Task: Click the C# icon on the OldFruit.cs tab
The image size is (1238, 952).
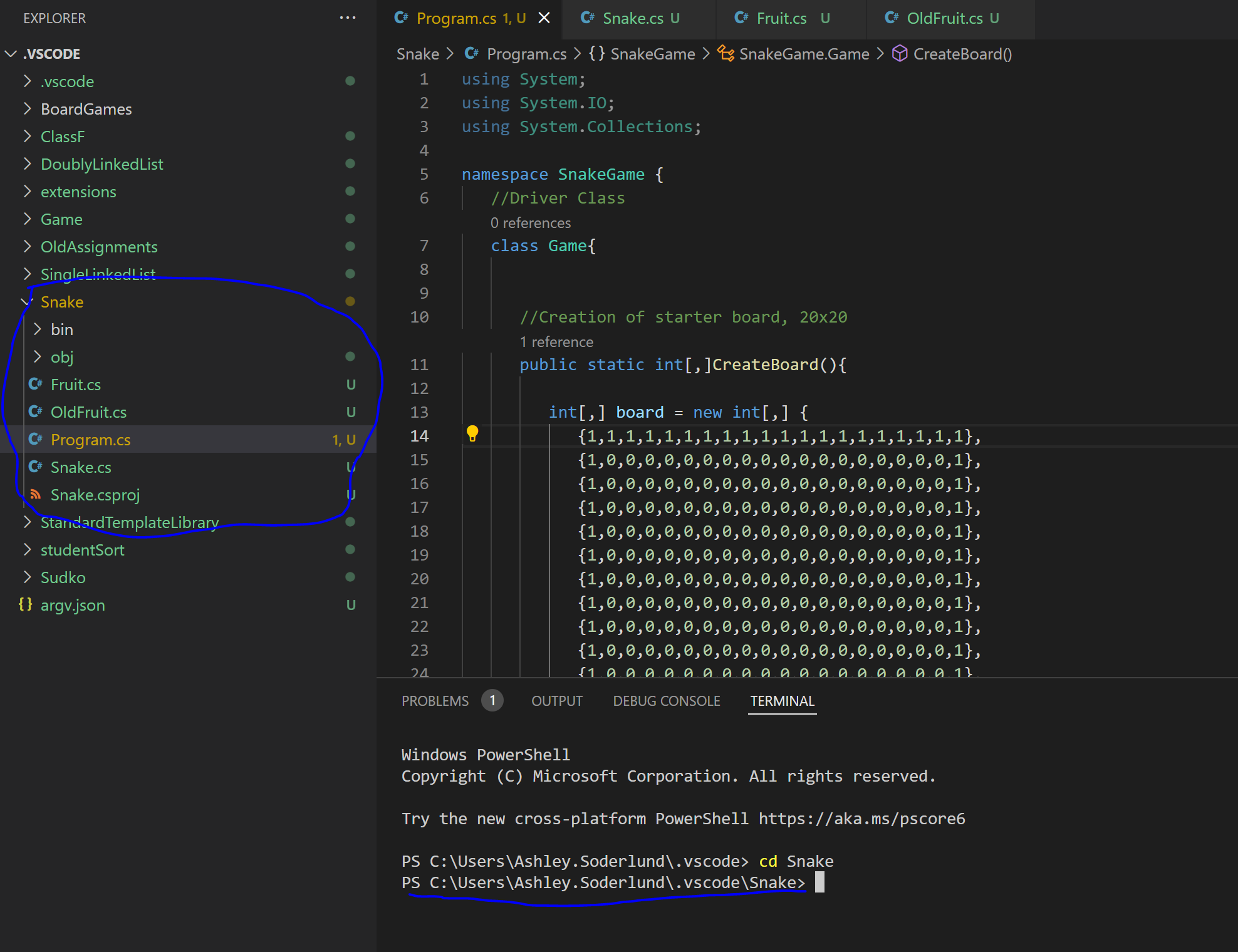Action: pyautogui.click(x=891, y=18)
